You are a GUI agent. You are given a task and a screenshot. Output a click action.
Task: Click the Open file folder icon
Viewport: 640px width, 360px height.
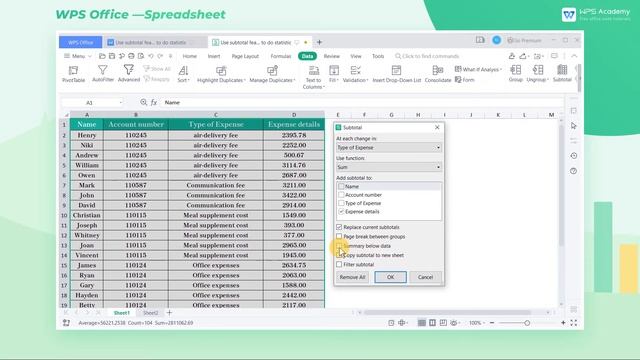point(102,56)
